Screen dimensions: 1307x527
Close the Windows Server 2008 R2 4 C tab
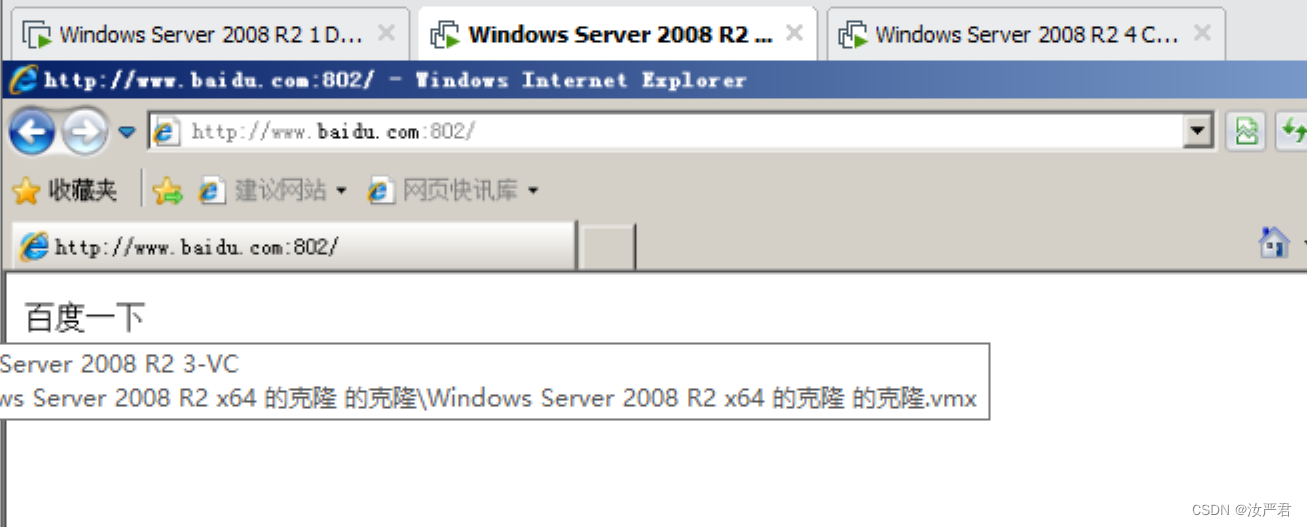pos(1202,33)
